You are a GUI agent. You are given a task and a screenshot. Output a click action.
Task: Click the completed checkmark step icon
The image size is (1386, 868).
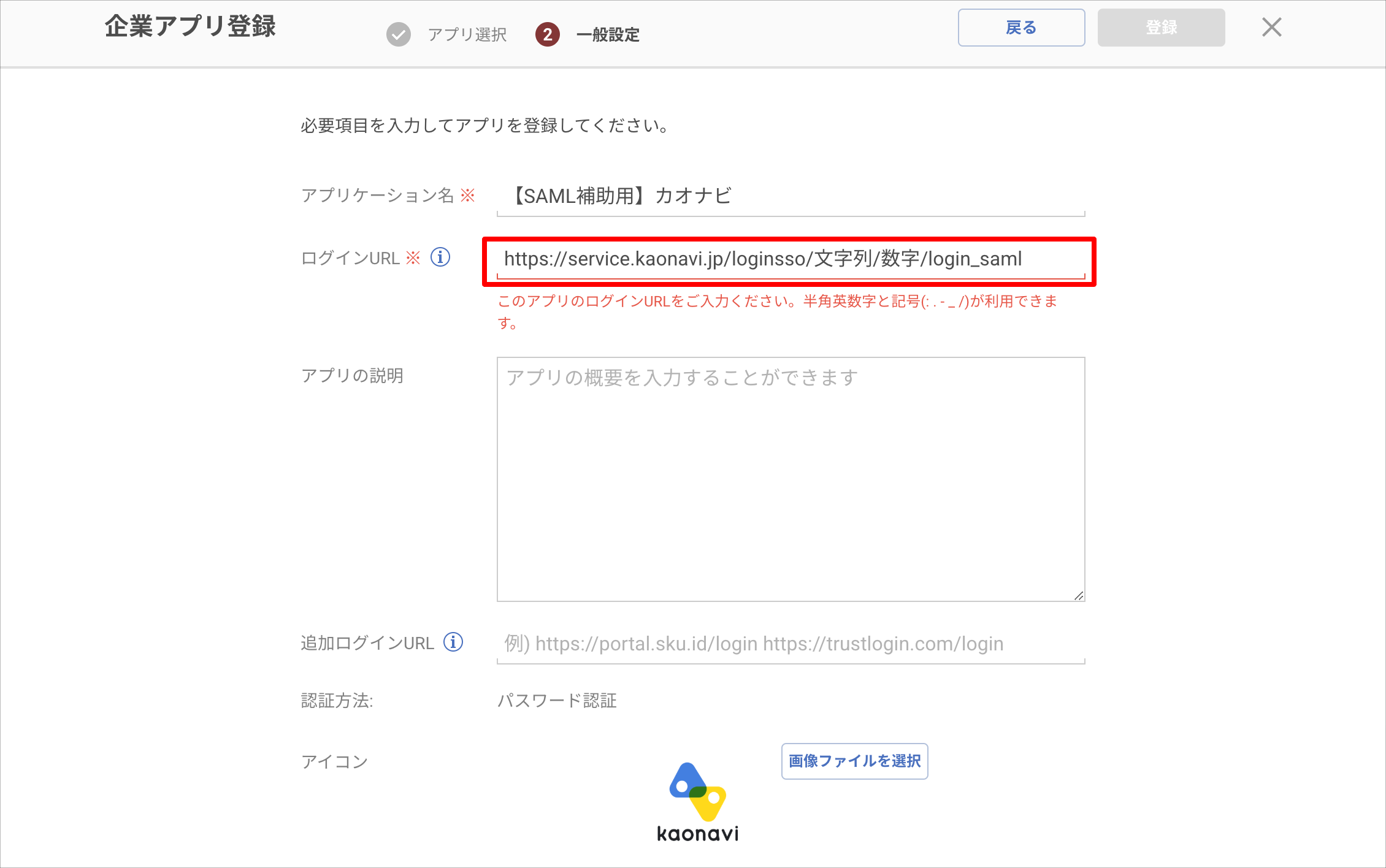[399, 34]
